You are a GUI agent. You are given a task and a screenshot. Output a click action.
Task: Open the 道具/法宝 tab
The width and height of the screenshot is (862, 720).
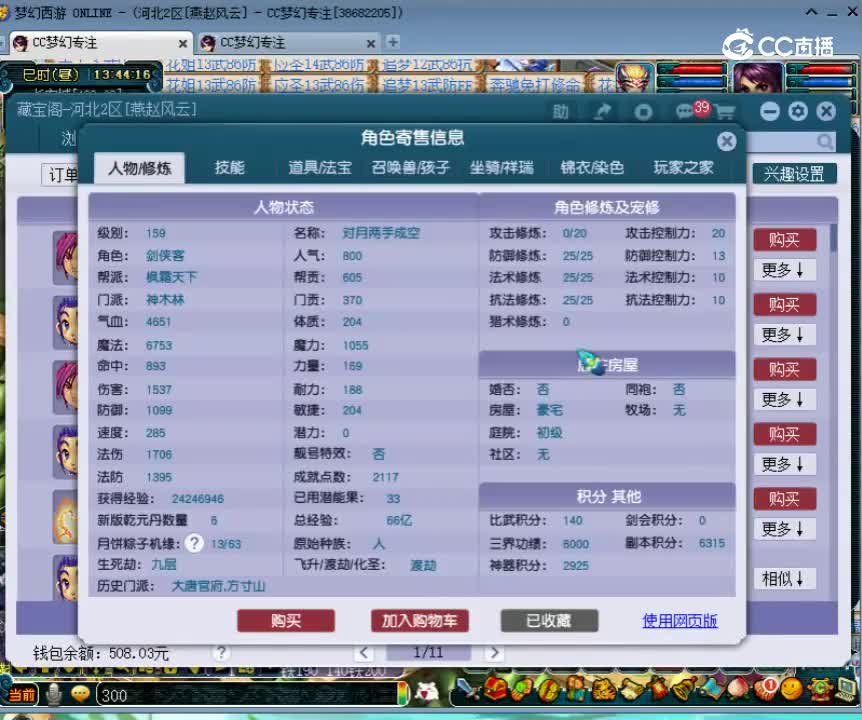click(x=320, y=168)
